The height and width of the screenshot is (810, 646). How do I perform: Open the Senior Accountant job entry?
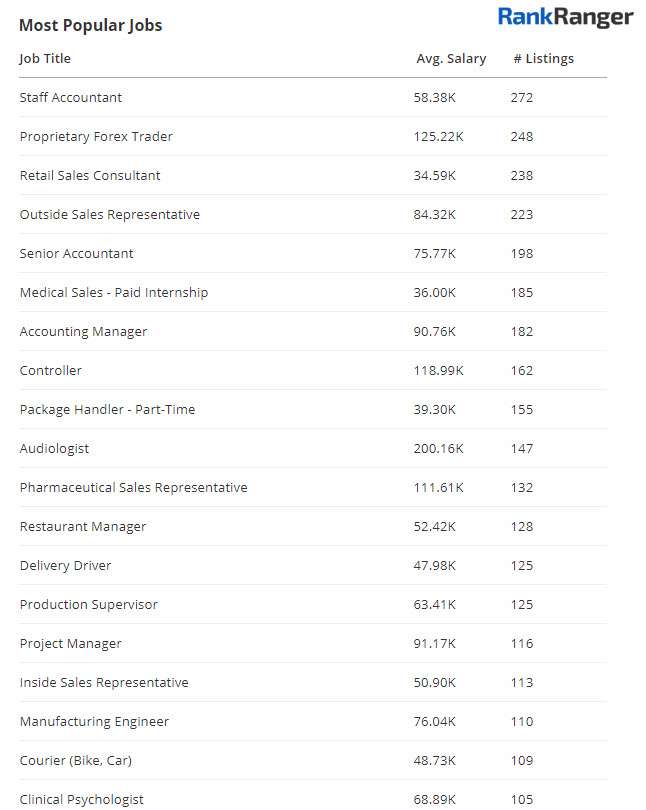click(76, 253)
